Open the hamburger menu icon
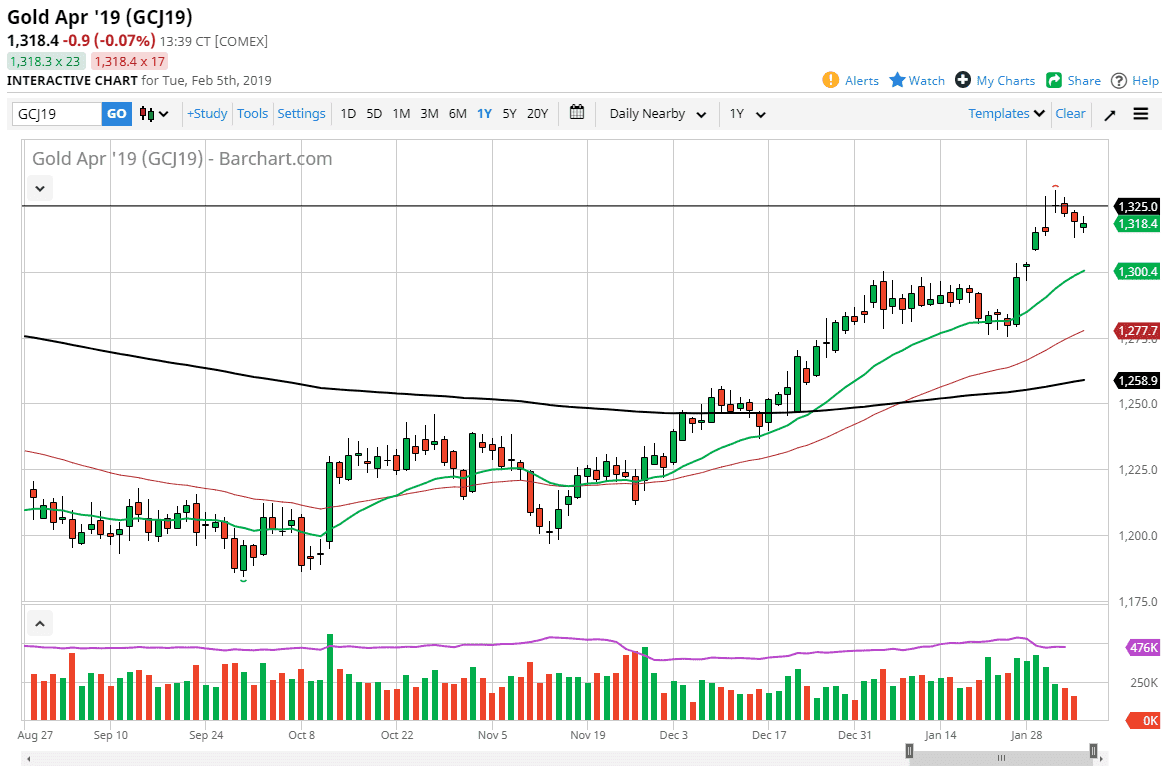This screenshot has width=1170, height=771. [x=1141, y=114]
